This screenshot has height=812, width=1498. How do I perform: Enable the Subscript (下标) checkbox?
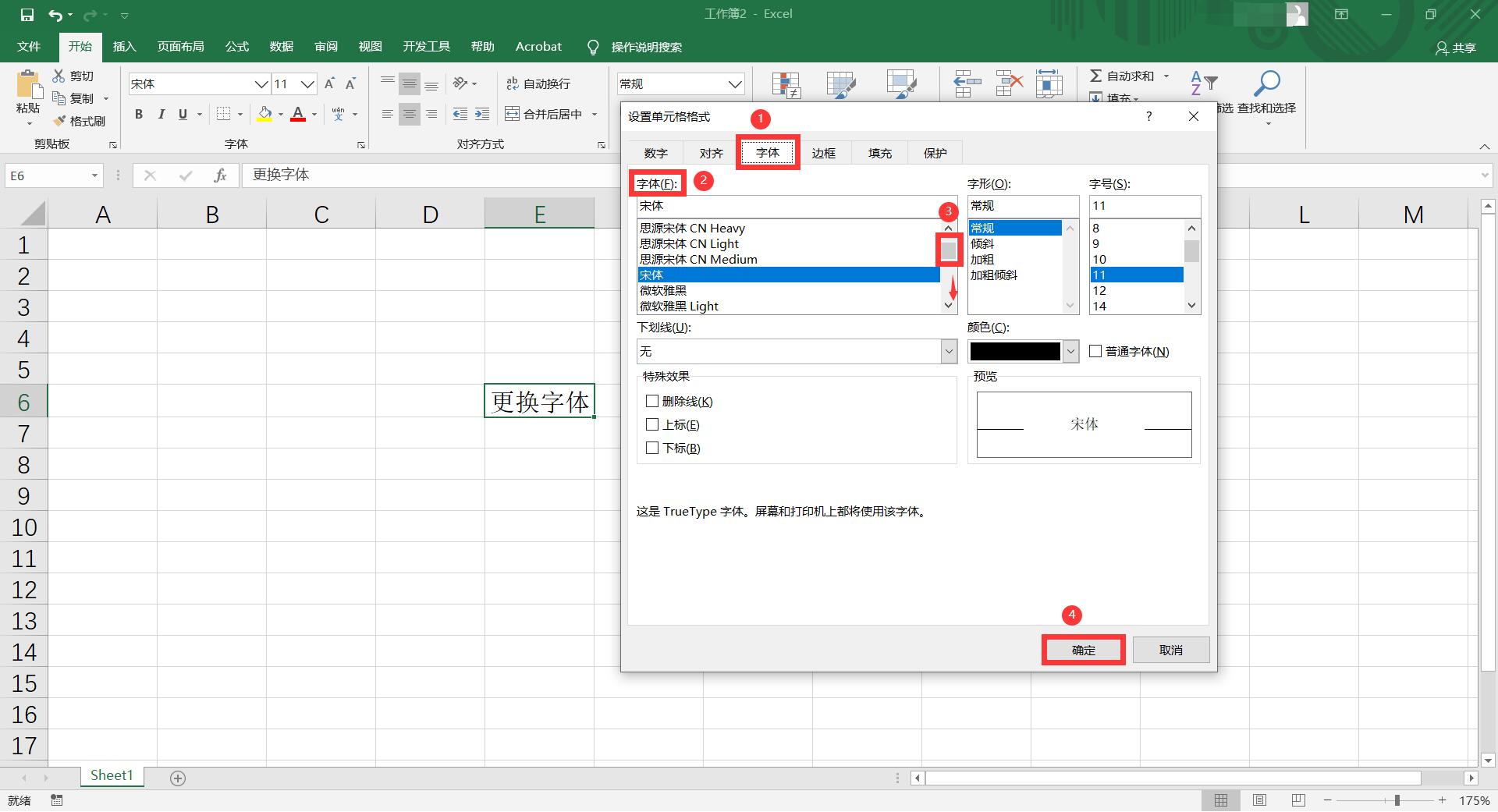[x=652, y=448]
